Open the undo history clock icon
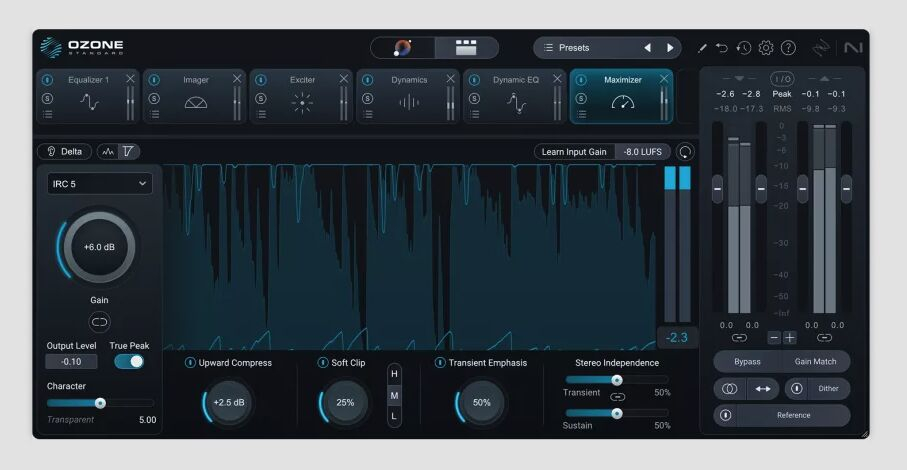Viewport: 907px width, 470px height. pyautogui.click(x=744, y=48)
